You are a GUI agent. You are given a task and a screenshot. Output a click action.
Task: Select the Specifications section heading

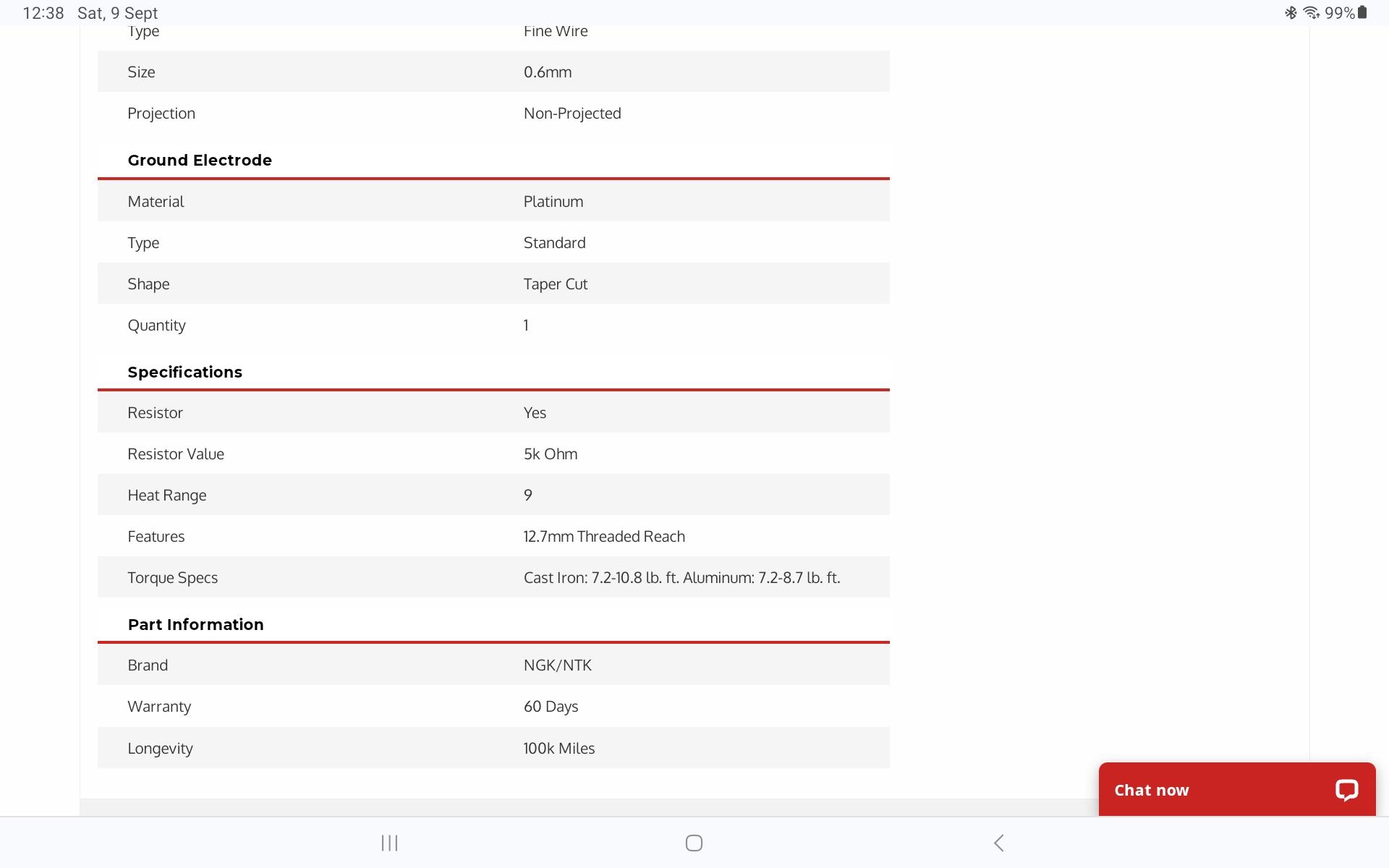tap(184, 372)
